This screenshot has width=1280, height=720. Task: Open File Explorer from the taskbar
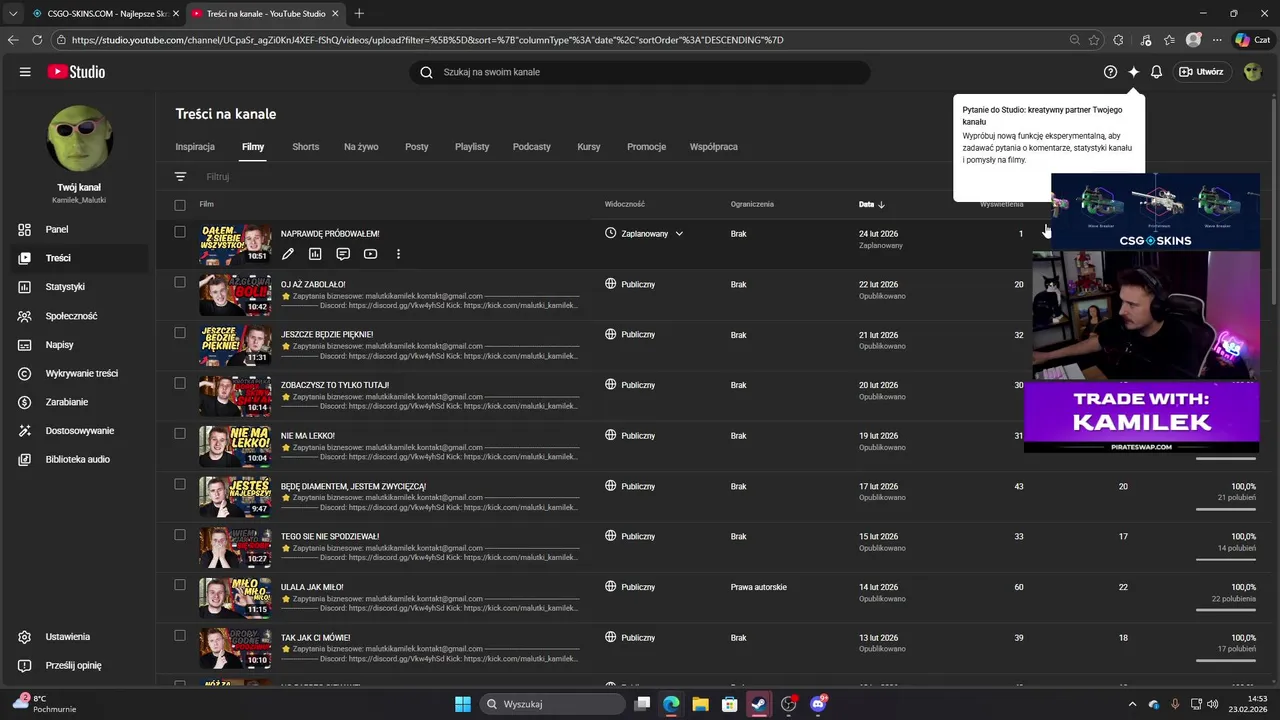point(700,704)
